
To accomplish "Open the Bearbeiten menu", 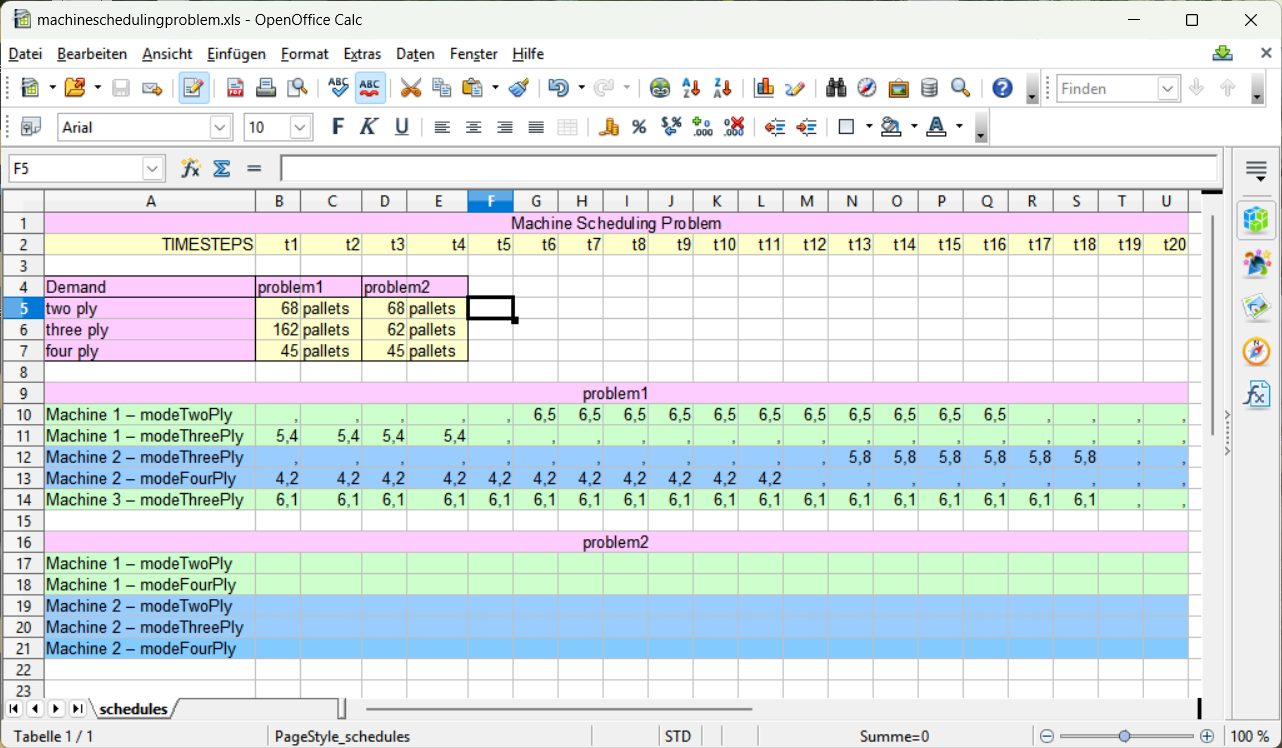I will 92,54.
